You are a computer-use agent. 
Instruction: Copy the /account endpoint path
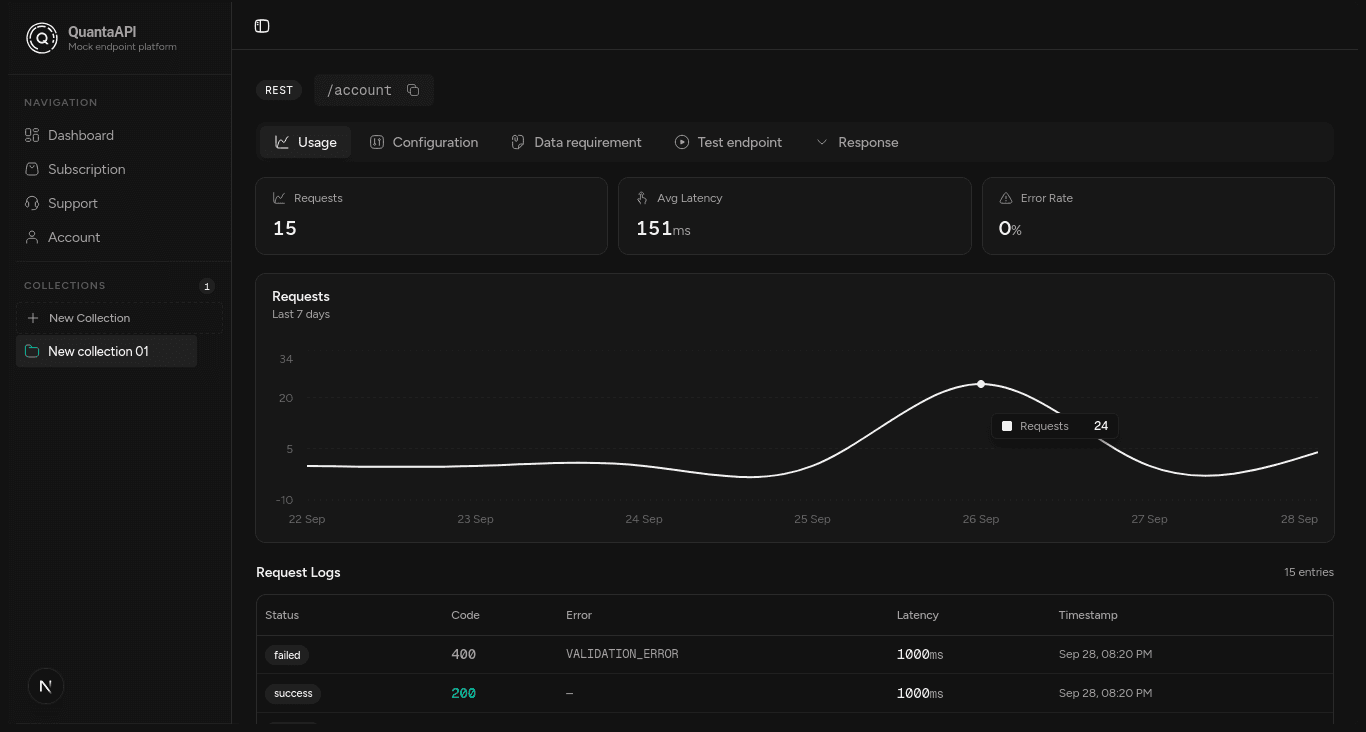coord(413,90)
